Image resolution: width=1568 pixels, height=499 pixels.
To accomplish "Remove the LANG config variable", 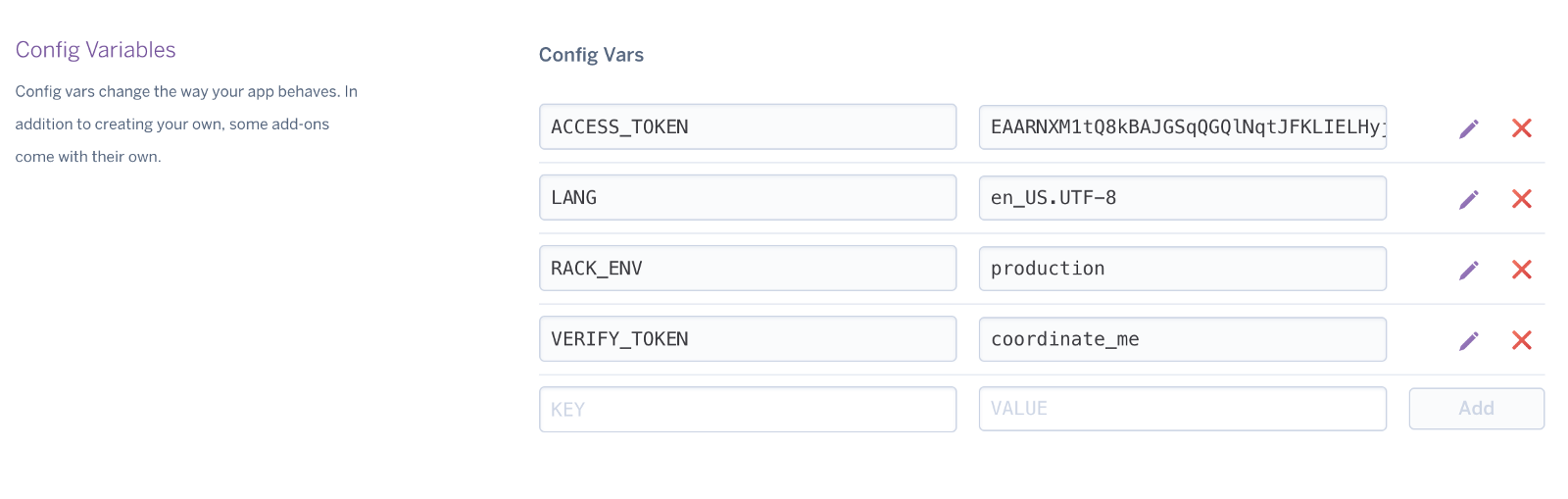I will pyautogui.click(x=1521, y=199).
